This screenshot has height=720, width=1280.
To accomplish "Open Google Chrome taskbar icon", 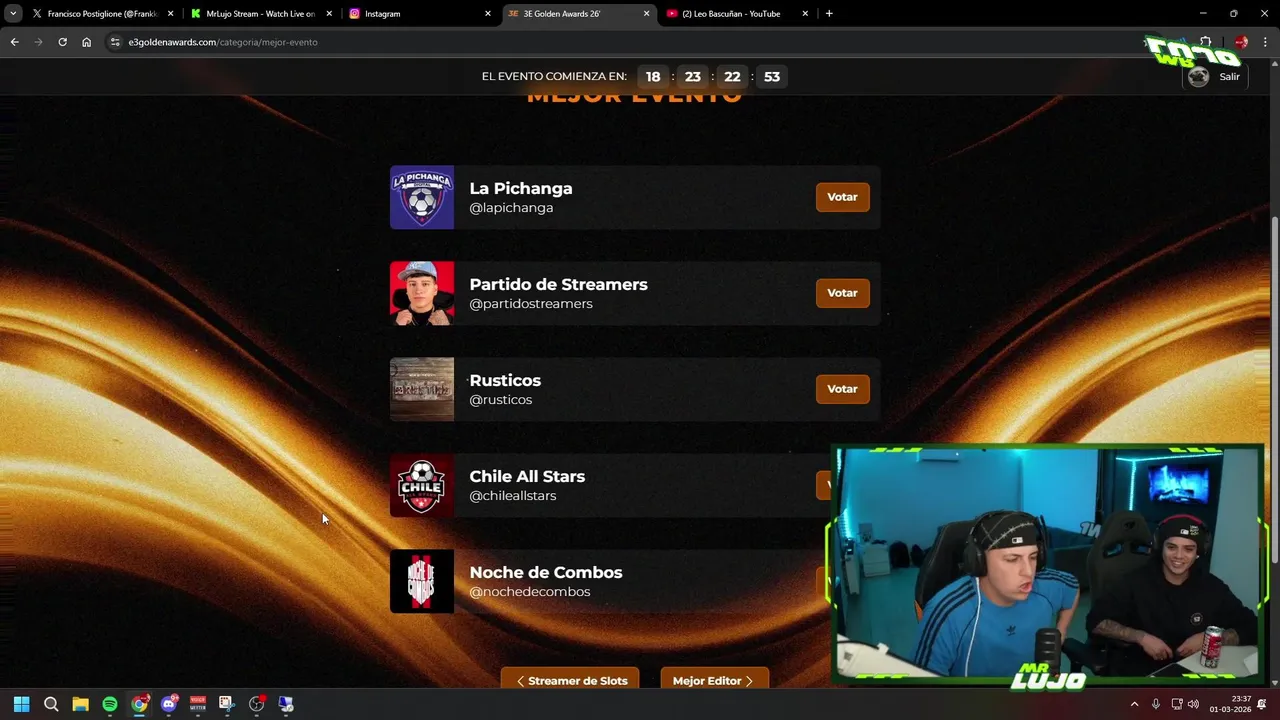I will (x=139, y=704).
